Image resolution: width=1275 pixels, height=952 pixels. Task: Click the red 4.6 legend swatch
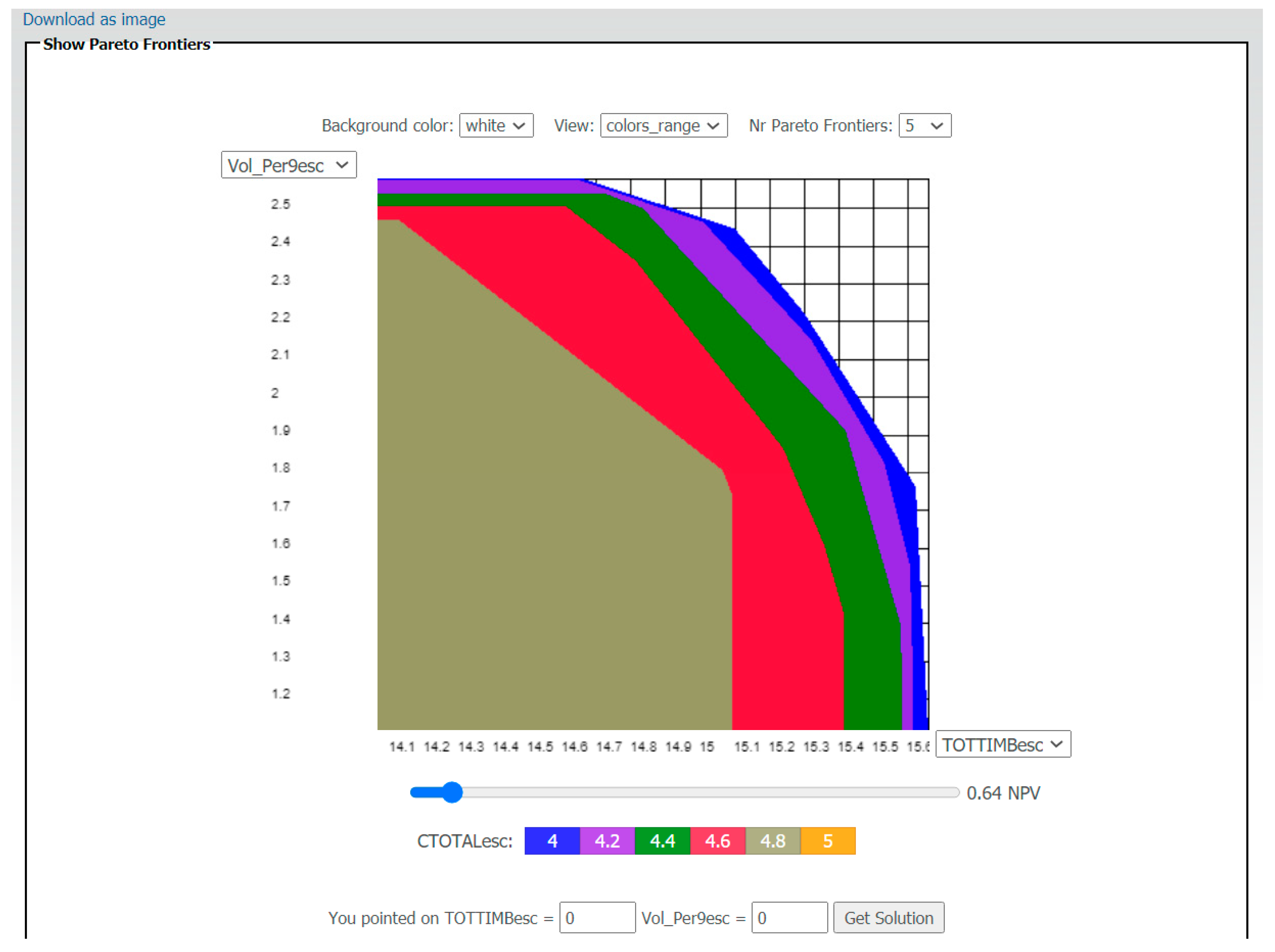(x=717, y=841)
